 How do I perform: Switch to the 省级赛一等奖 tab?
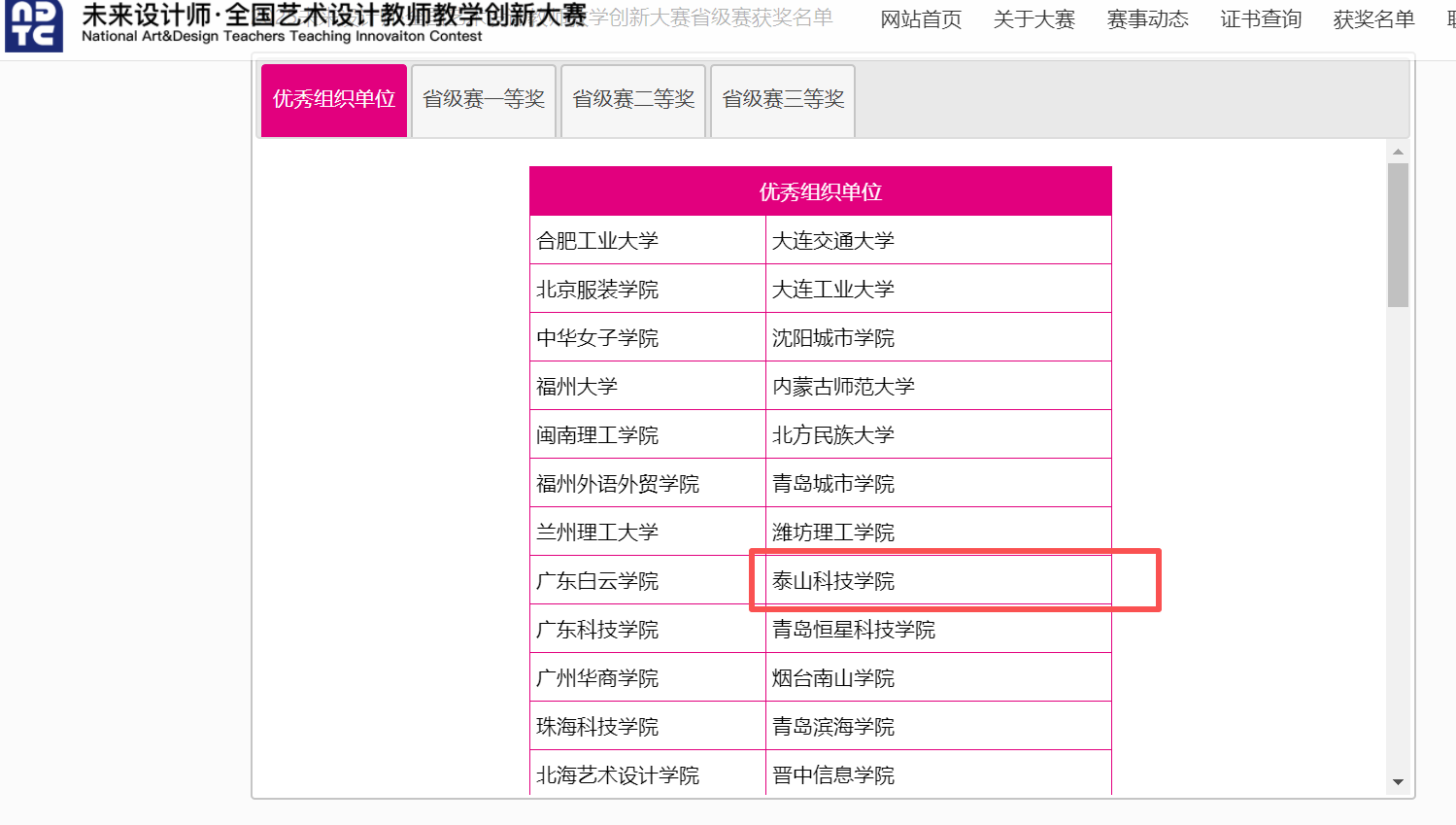point(484,100)
